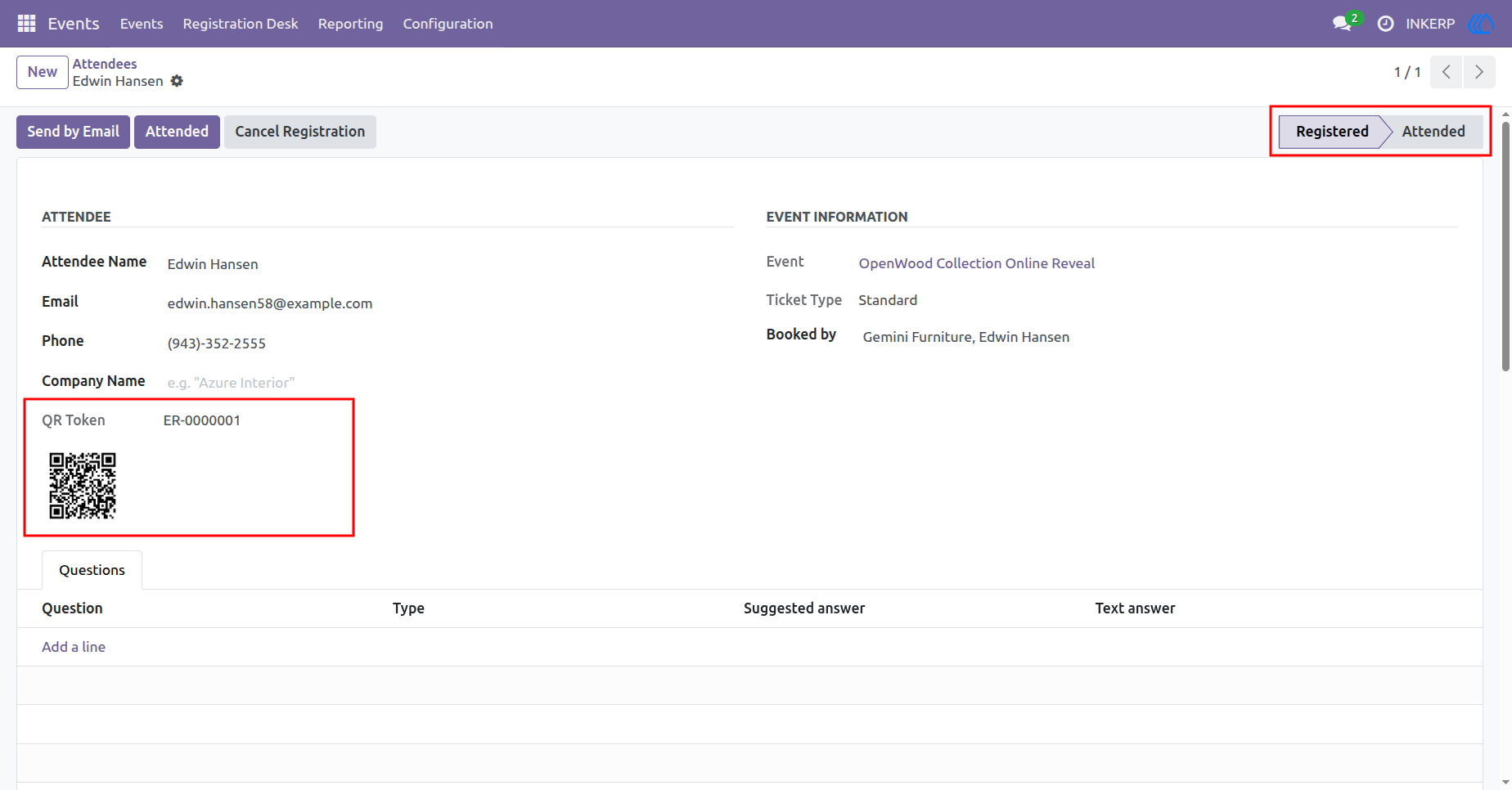This screenshot has height=790, width=1512.
Task: Open the activities clock icon
Action: 1385,24
